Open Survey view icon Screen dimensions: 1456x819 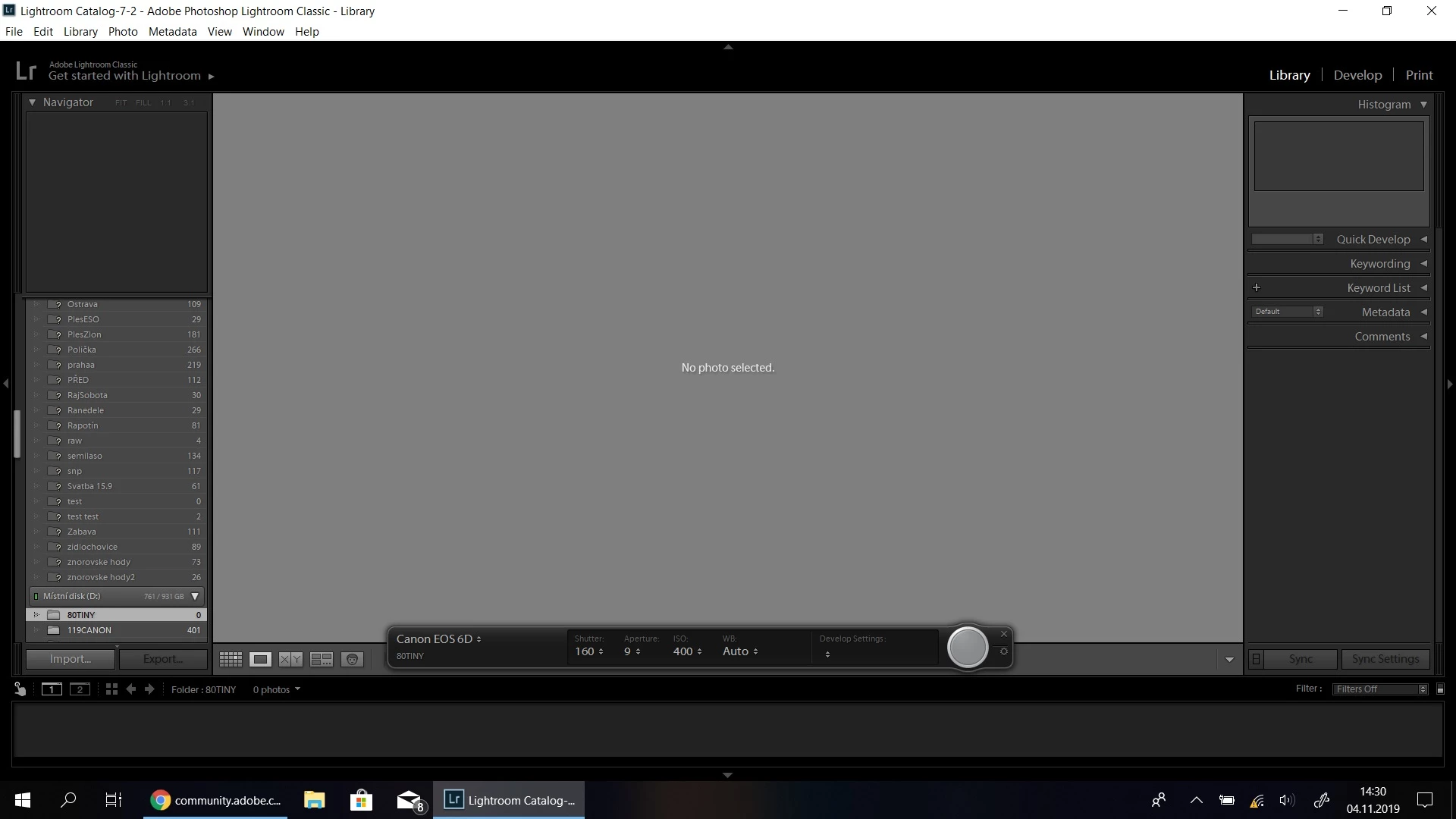pos(322,660)
